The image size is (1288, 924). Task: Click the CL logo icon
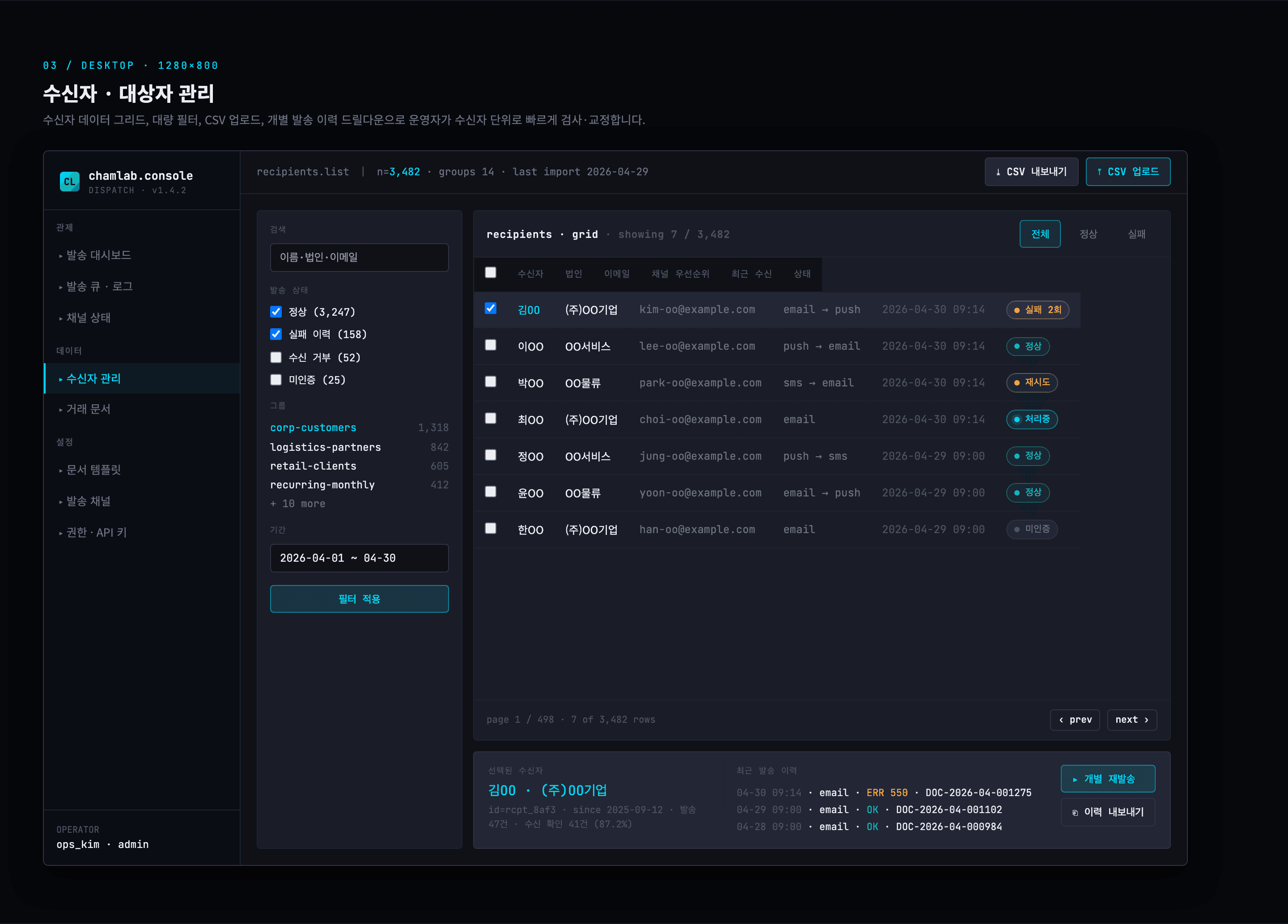click(69, 182)
